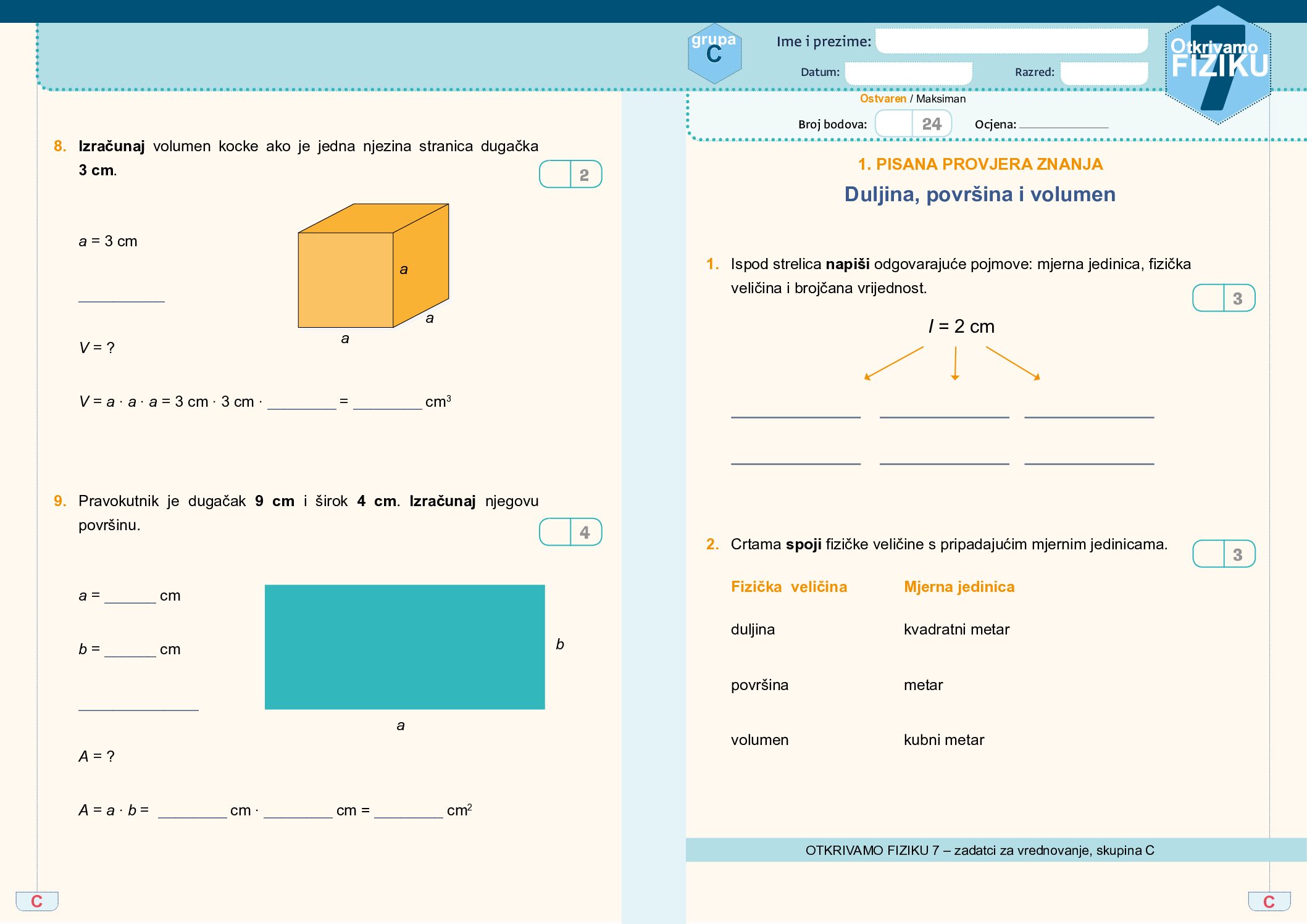The height and width of the screenshot is (924, 1307).
Task: Click the Broj bodova achieved box
Action: coord(893,123)
